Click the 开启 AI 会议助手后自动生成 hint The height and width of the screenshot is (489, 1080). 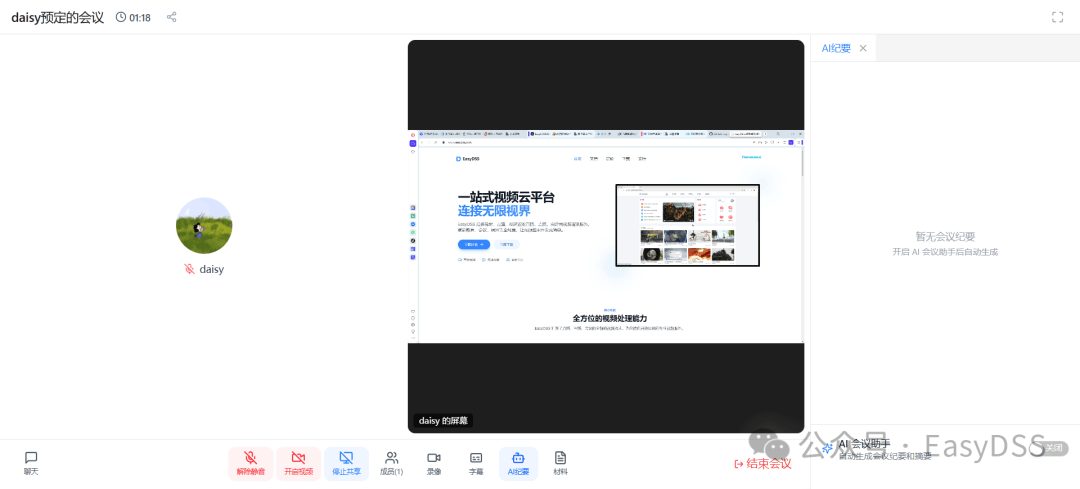pos(945,252)
